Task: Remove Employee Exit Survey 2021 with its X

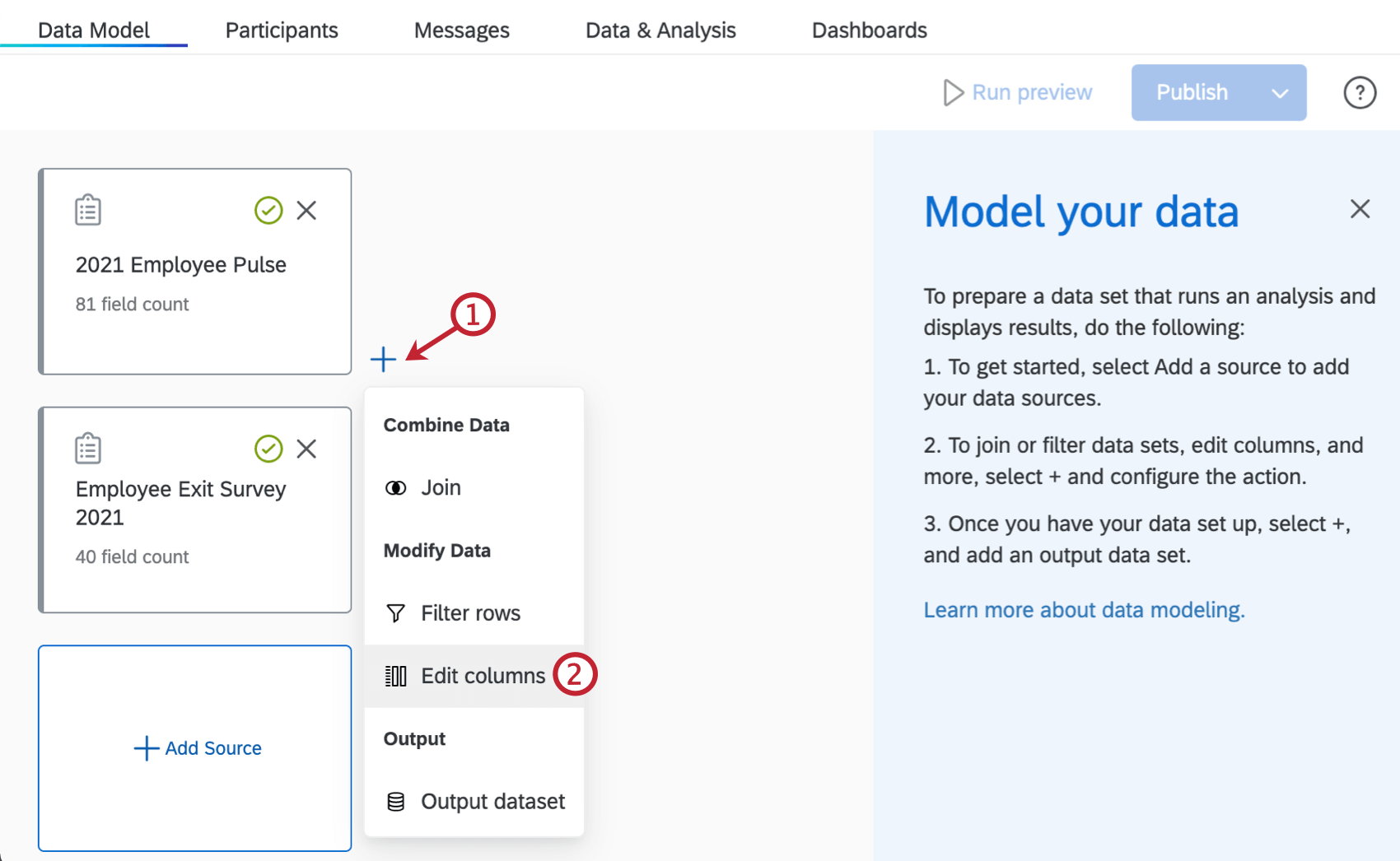Action: point(306,449)
